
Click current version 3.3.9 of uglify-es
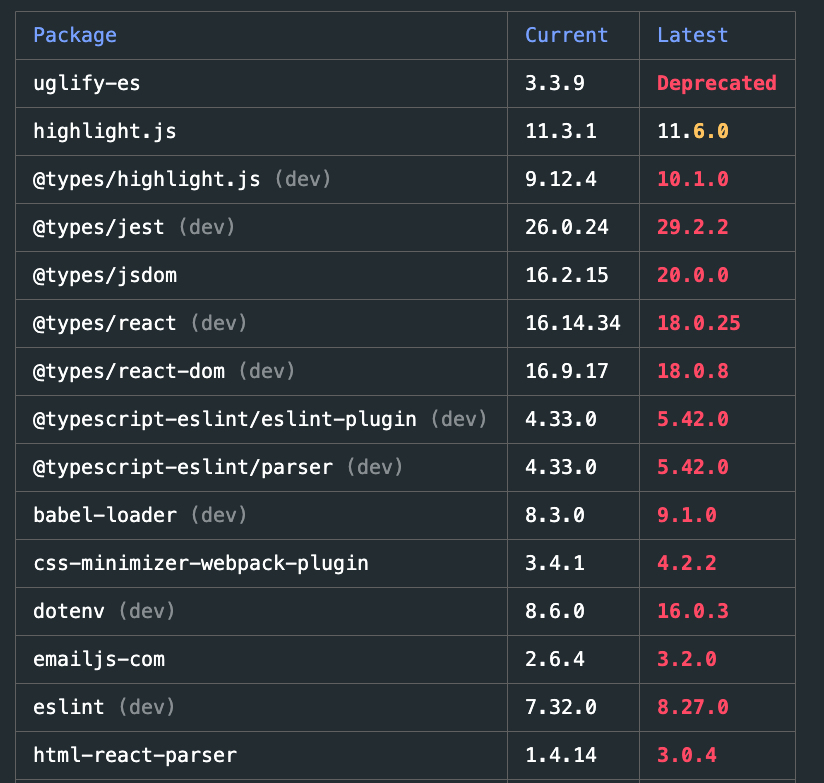(x=555, y=83)
